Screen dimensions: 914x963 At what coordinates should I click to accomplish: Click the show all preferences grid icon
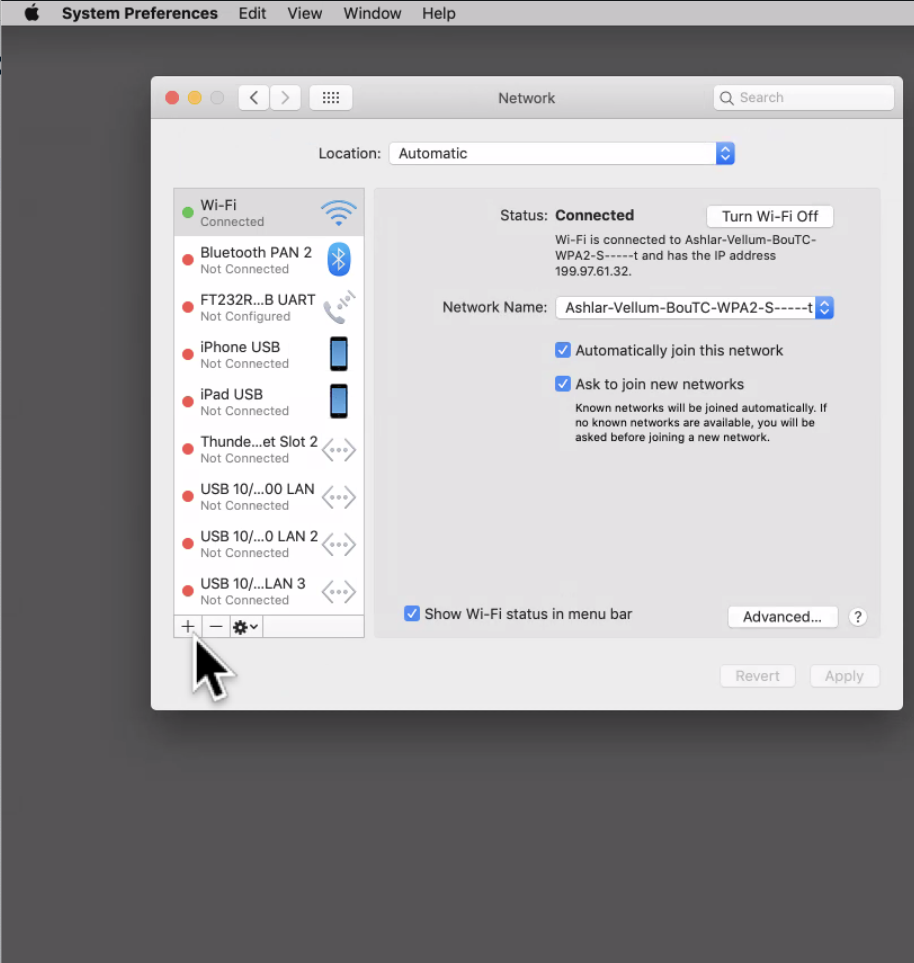coord(330,97)
